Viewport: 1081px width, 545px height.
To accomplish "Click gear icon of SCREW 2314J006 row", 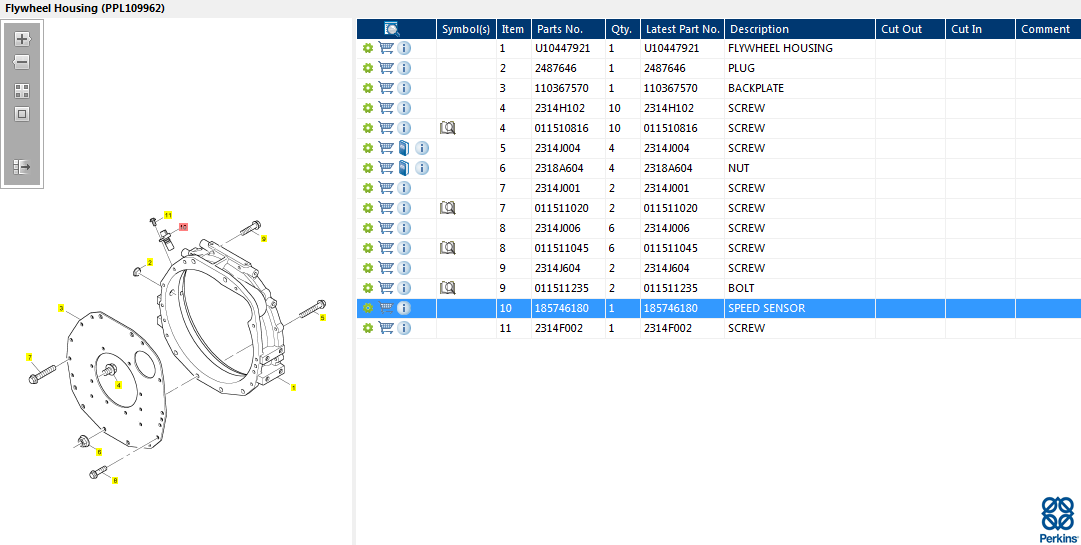I will coord(368,228).
